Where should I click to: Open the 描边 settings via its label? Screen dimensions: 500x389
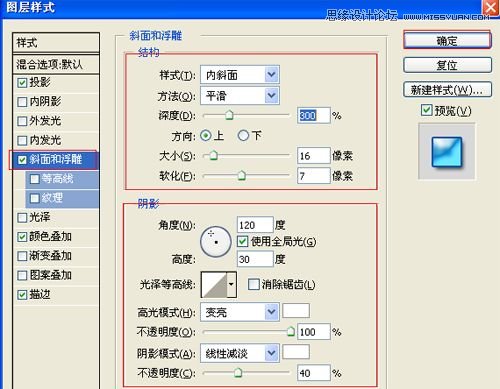(x=40, y=294)
